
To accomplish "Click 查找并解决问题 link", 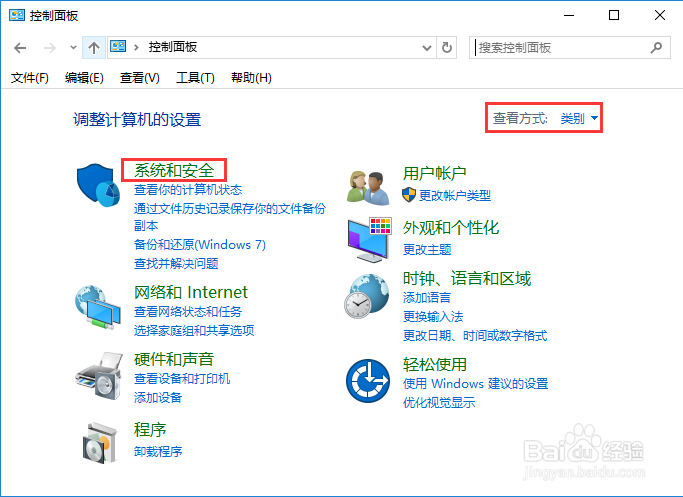I will [x=176, y=264].
